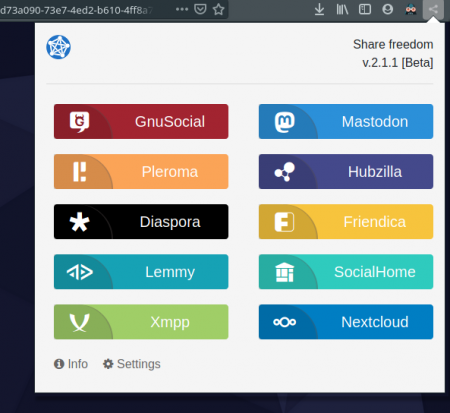
Task: Share to Nextcloud
Action: point(346,322)
